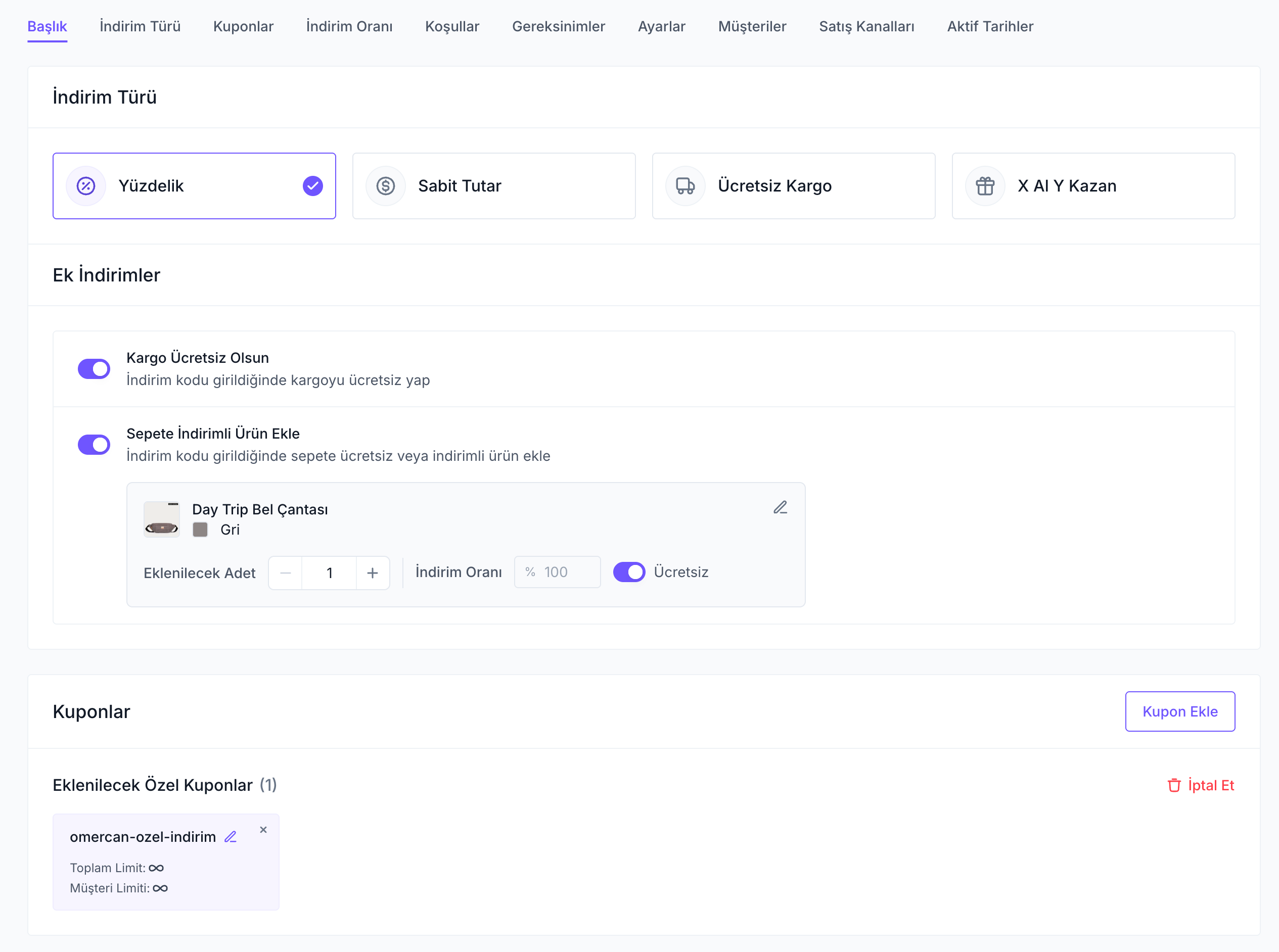
Task: Switch off the Ücretsiz toggle
Action: pyautogui.click(x=629, y=572)
